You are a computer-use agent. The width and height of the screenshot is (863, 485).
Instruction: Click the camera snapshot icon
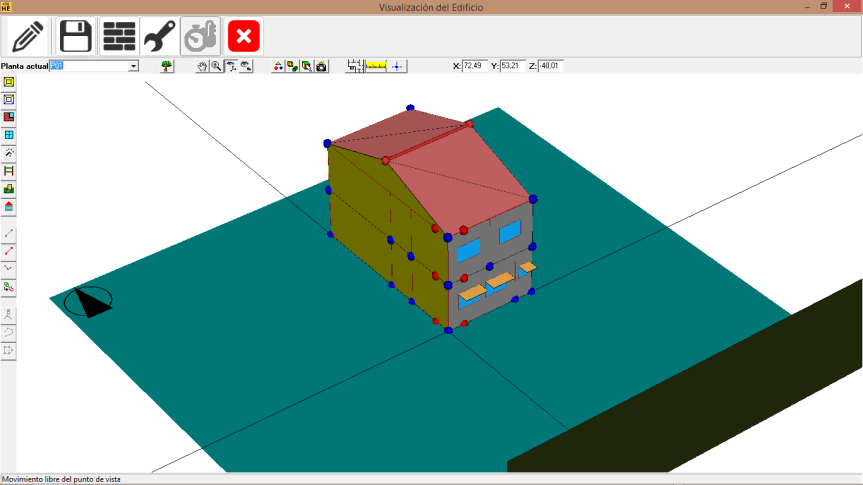click(x=321, y=66)
